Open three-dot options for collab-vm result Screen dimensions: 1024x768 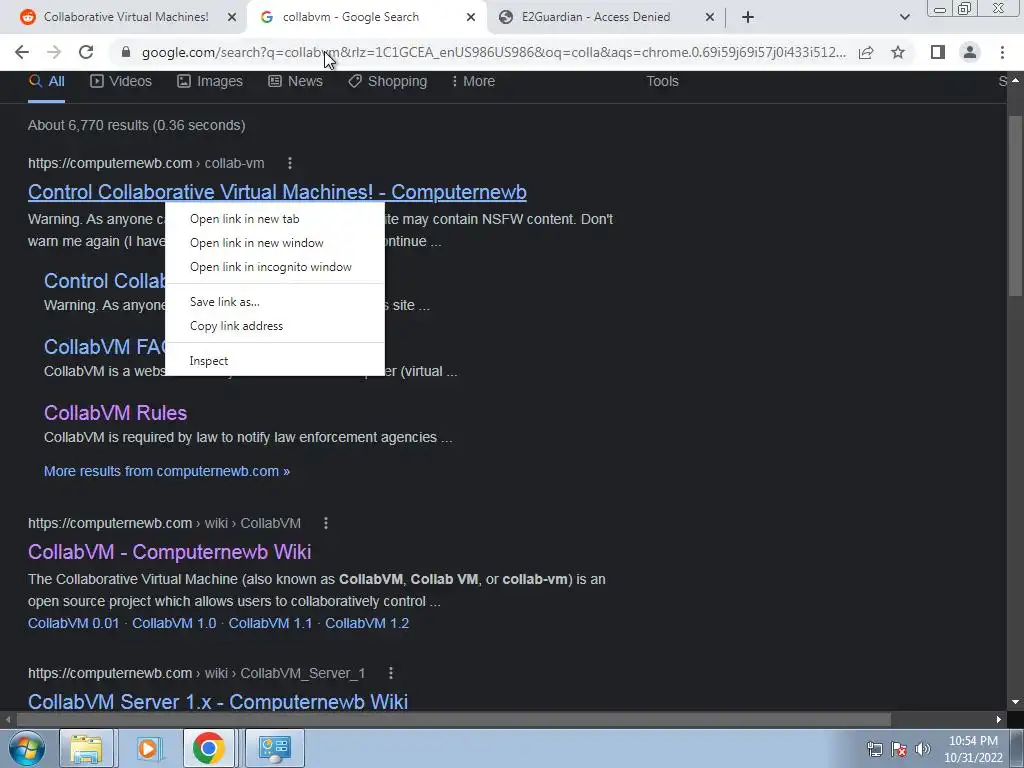pyautogui.click(x=290, y=163)
